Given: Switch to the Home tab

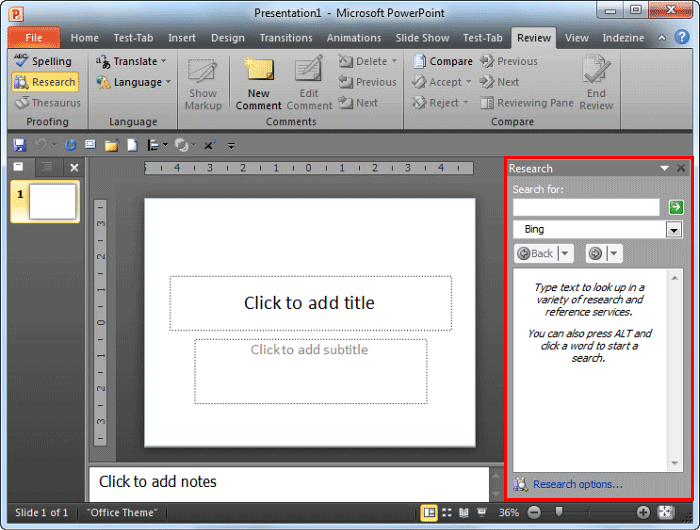Looking at the screenshot, I should tap(84, 38).
